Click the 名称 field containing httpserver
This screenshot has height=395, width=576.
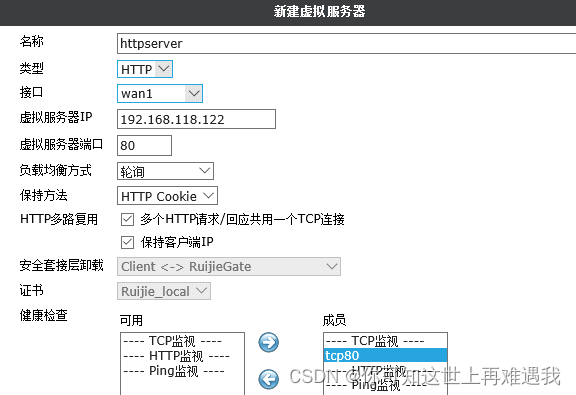click(346, 43)
